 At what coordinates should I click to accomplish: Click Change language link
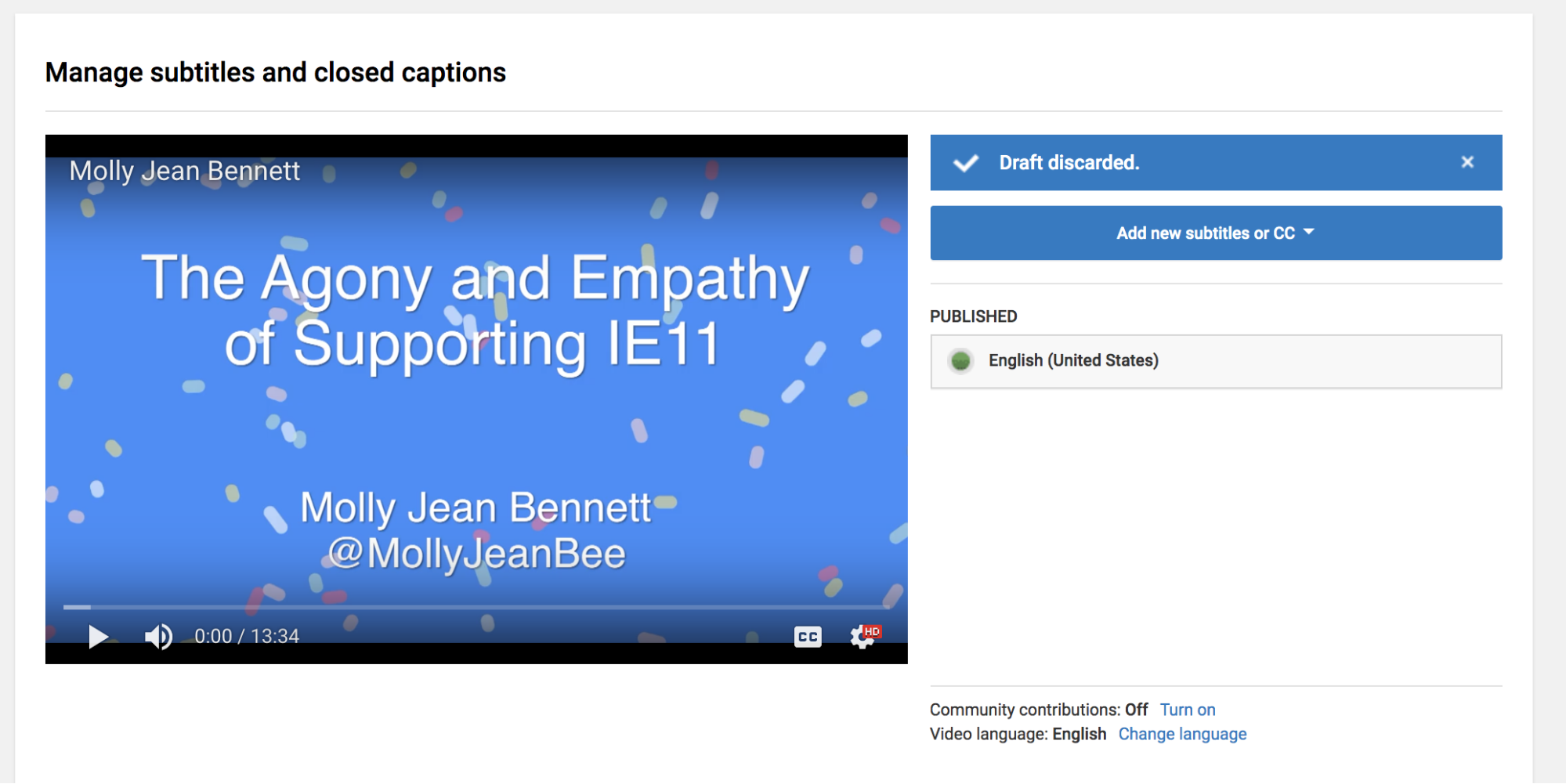[1182, 734]
